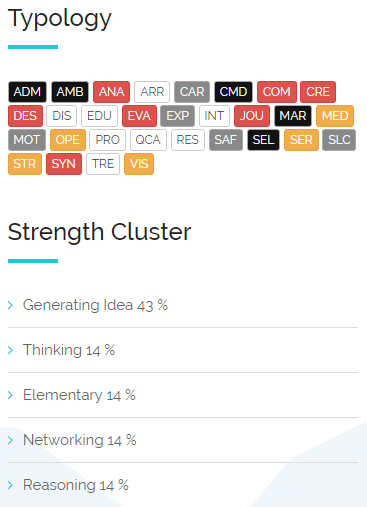Click the white ARR typology badge

point(152,92)
